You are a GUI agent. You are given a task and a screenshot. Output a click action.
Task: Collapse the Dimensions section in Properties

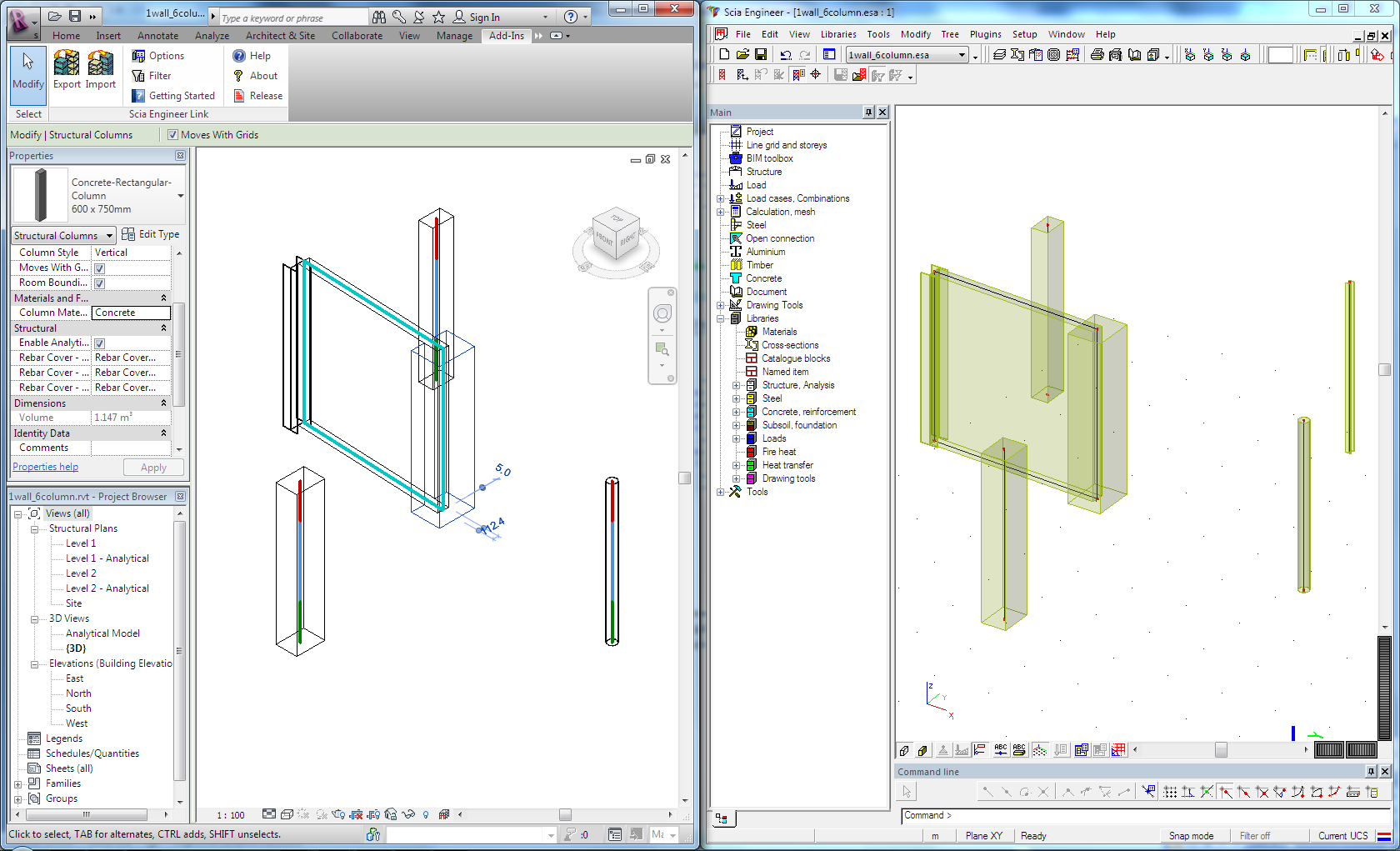coord(163,403)
